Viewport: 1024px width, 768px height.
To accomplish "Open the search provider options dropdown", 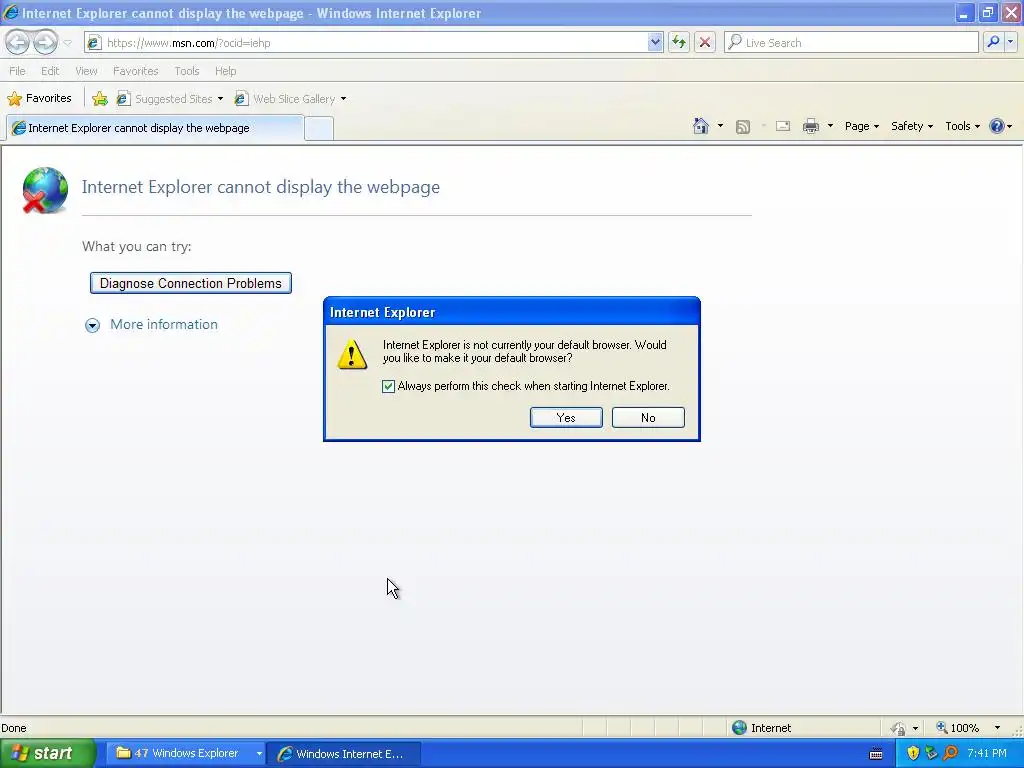I will [x=1010, y=43].
